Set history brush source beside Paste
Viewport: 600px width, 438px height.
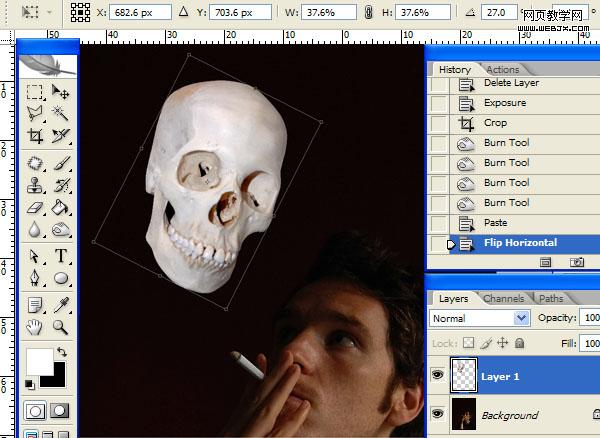point(438,223)
